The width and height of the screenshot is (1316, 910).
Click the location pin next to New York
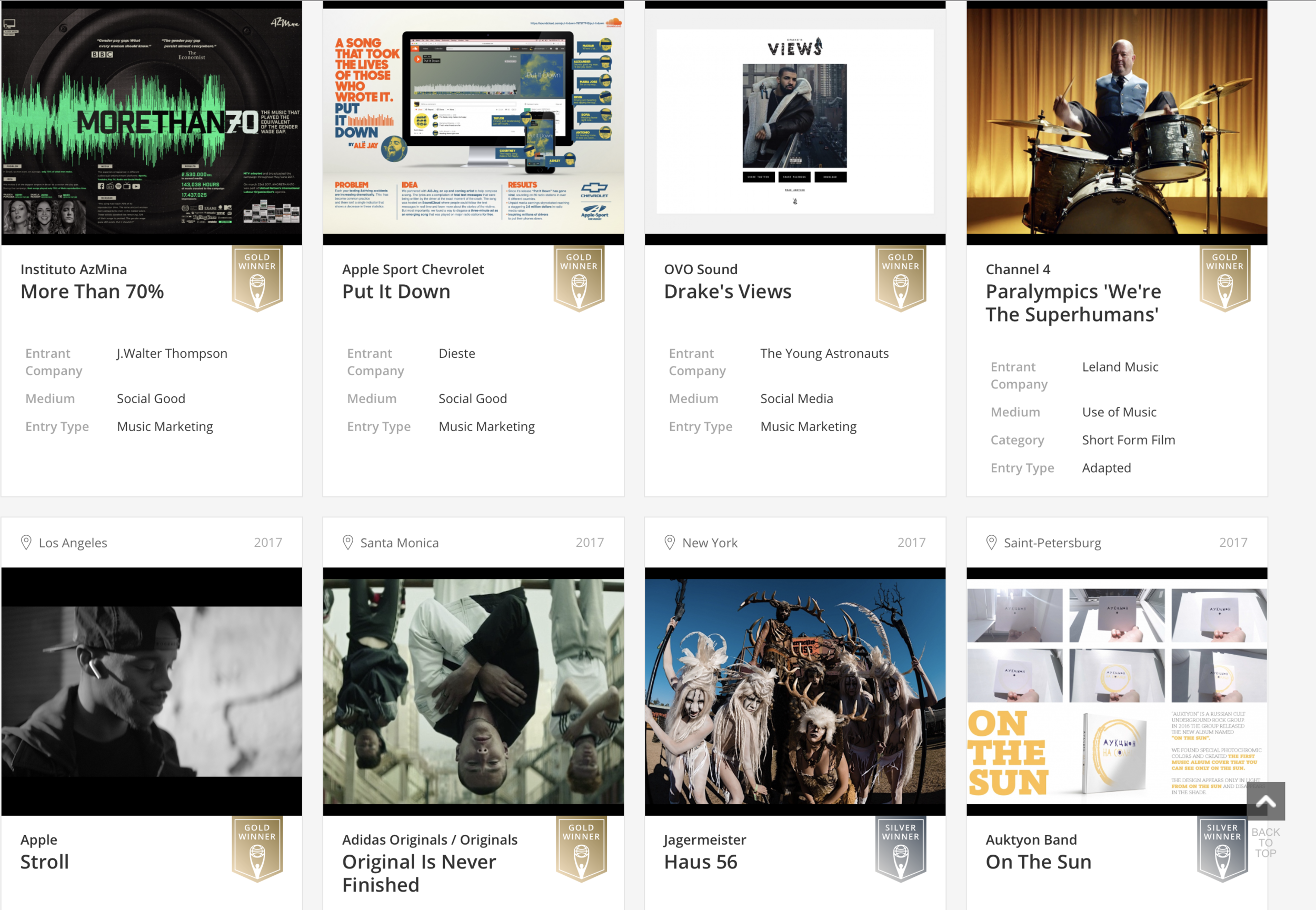670,542
